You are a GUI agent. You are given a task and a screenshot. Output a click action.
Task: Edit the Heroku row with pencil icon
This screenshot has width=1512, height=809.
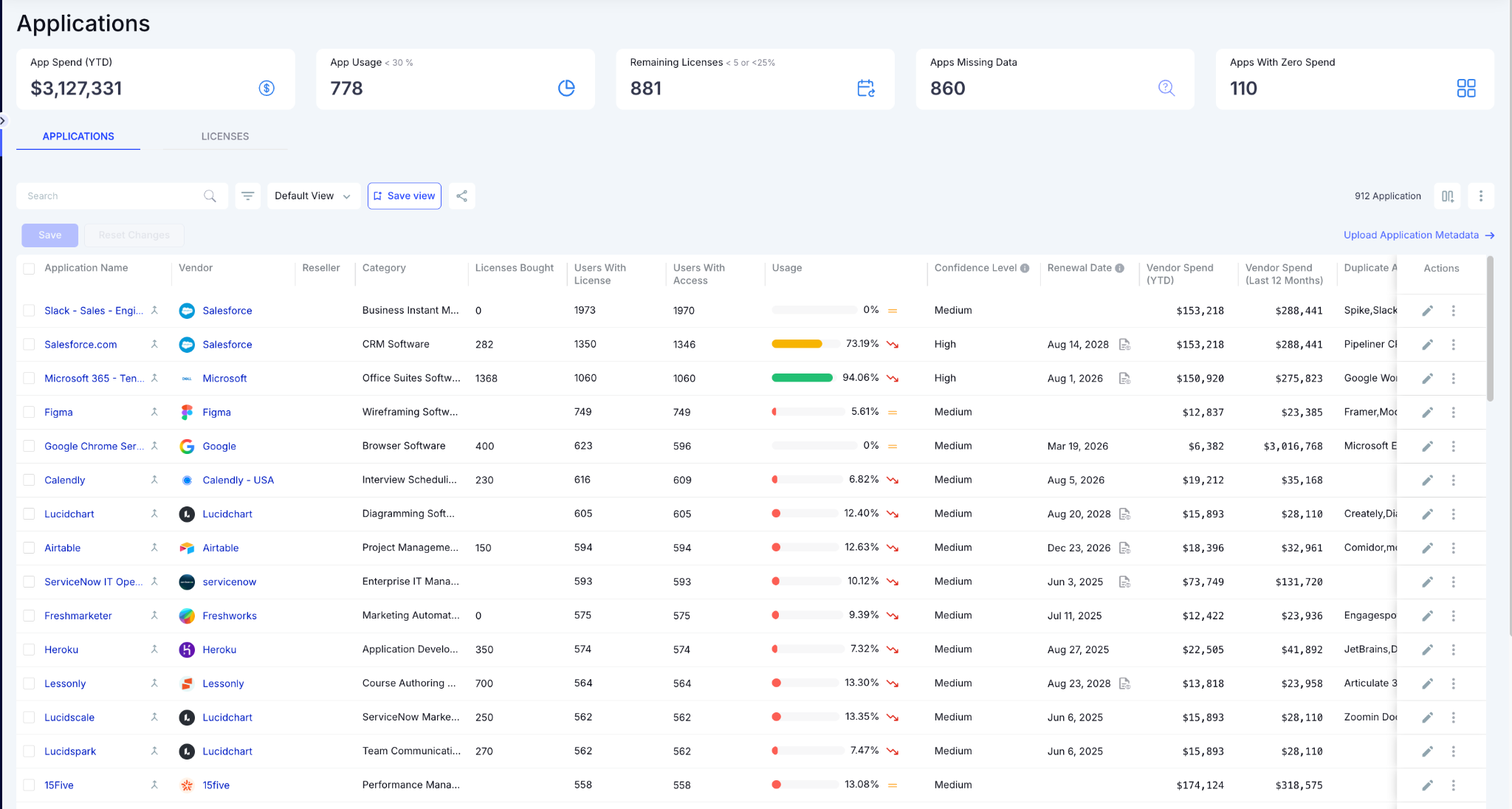coord(1428,650)
